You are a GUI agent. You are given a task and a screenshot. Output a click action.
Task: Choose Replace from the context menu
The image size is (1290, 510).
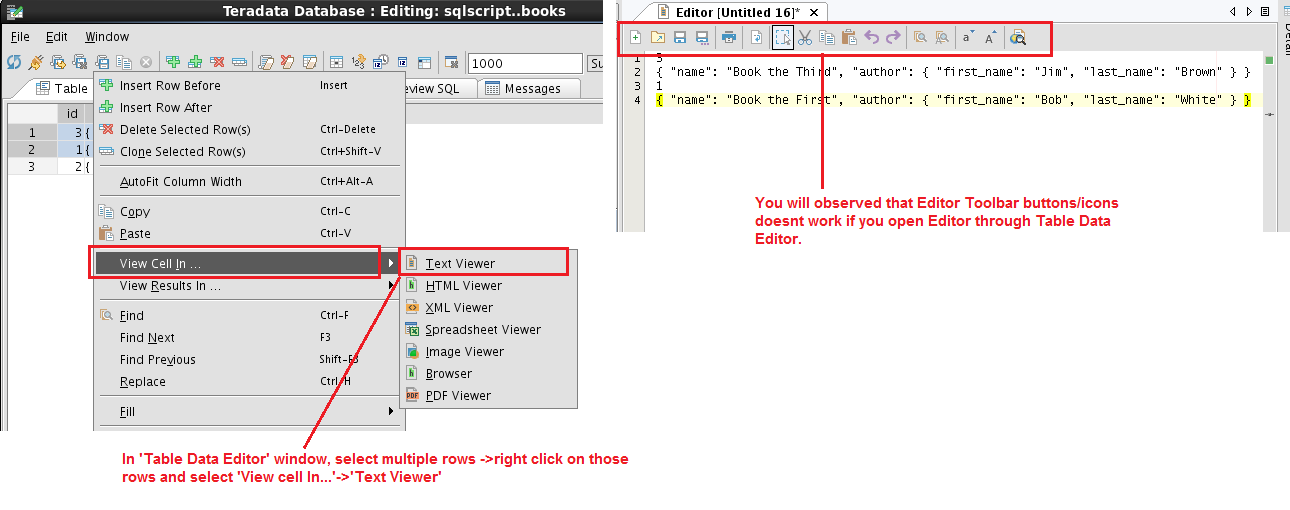pyautogui.click(x=249, y=381)
